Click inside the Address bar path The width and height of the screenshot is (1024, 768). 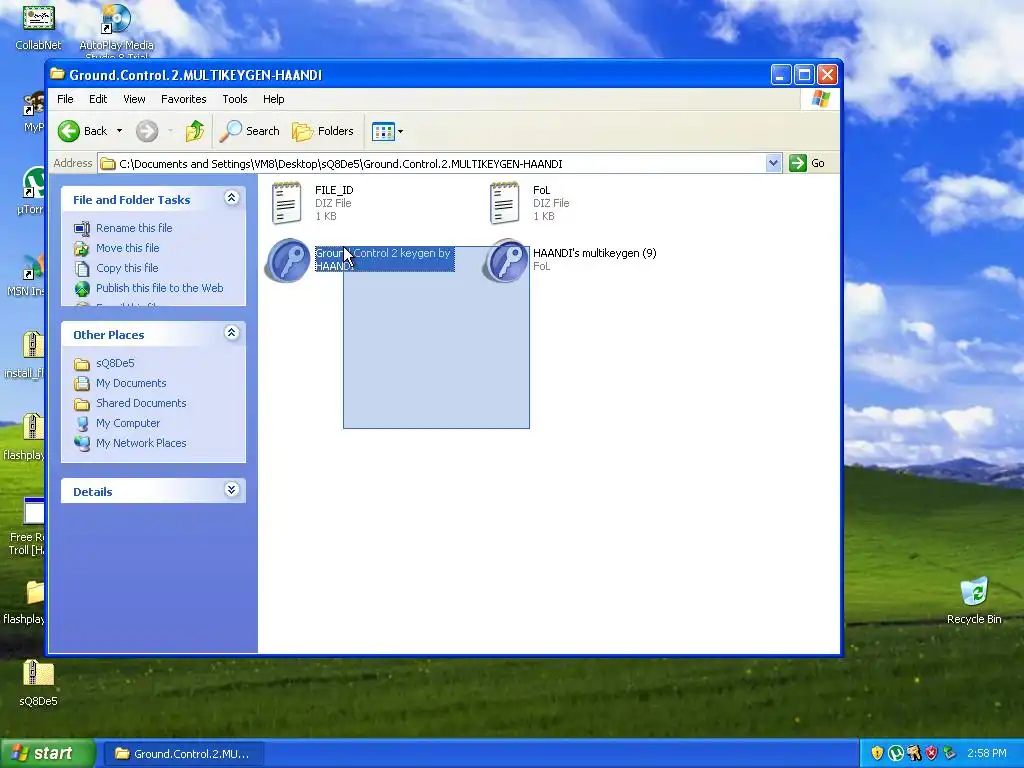pos(431,164)
